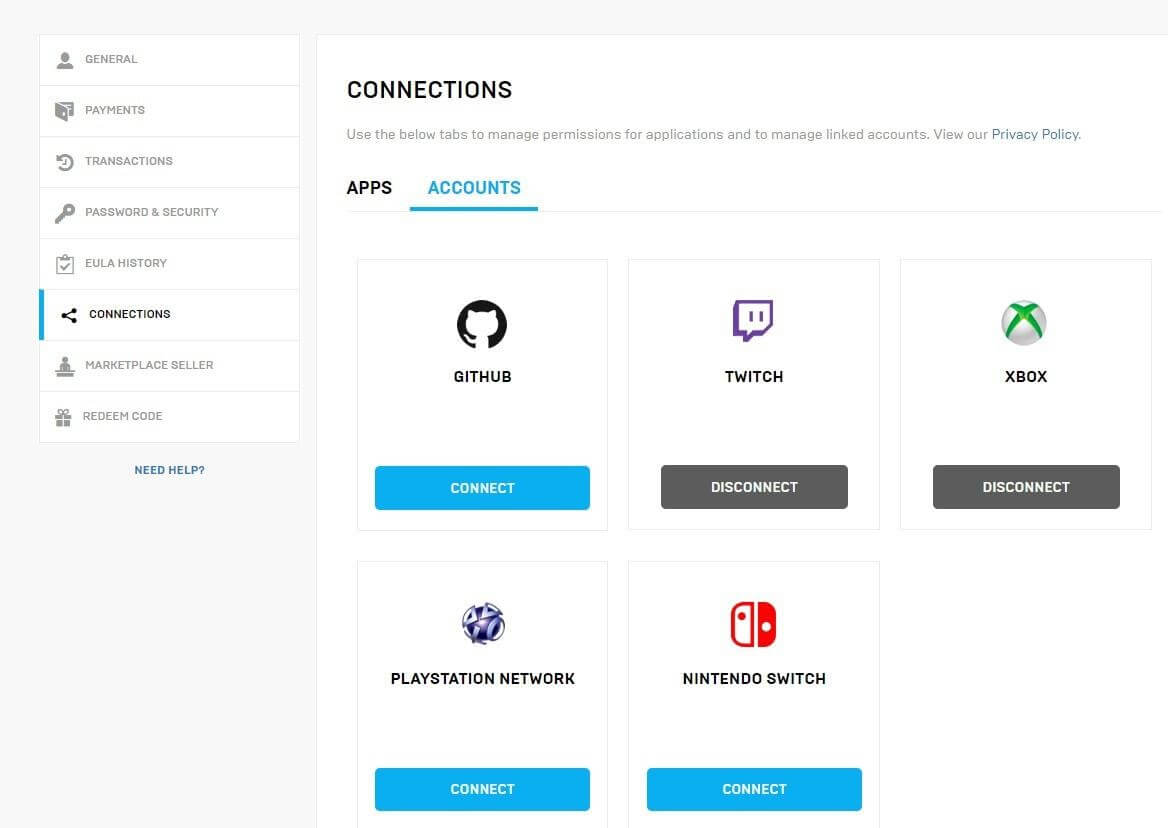This screenshot has height=828, width=1168.
Task: Open Redeem Code page
Action: (x=170, y=417)
